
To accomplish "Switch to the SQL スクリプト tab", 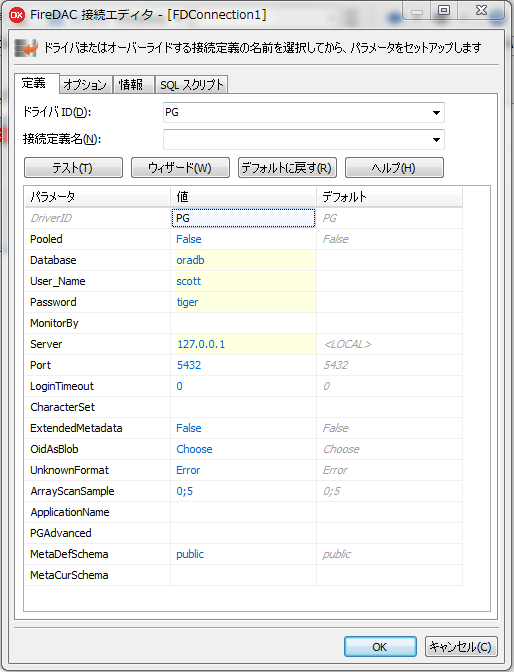I will pyautogui.click(x=192, y=85).
